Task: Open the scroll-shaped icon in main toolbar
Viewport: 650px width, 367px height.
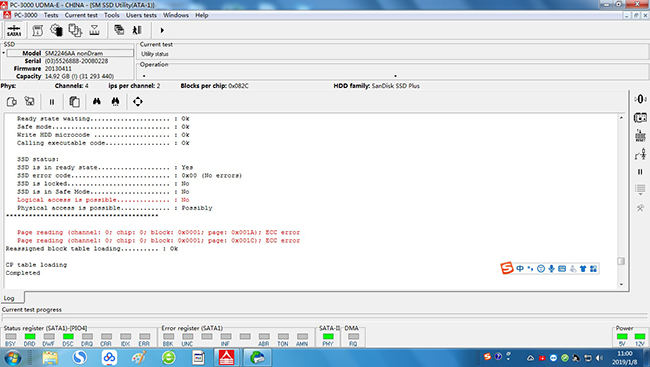Action: (x=38, y=30)
